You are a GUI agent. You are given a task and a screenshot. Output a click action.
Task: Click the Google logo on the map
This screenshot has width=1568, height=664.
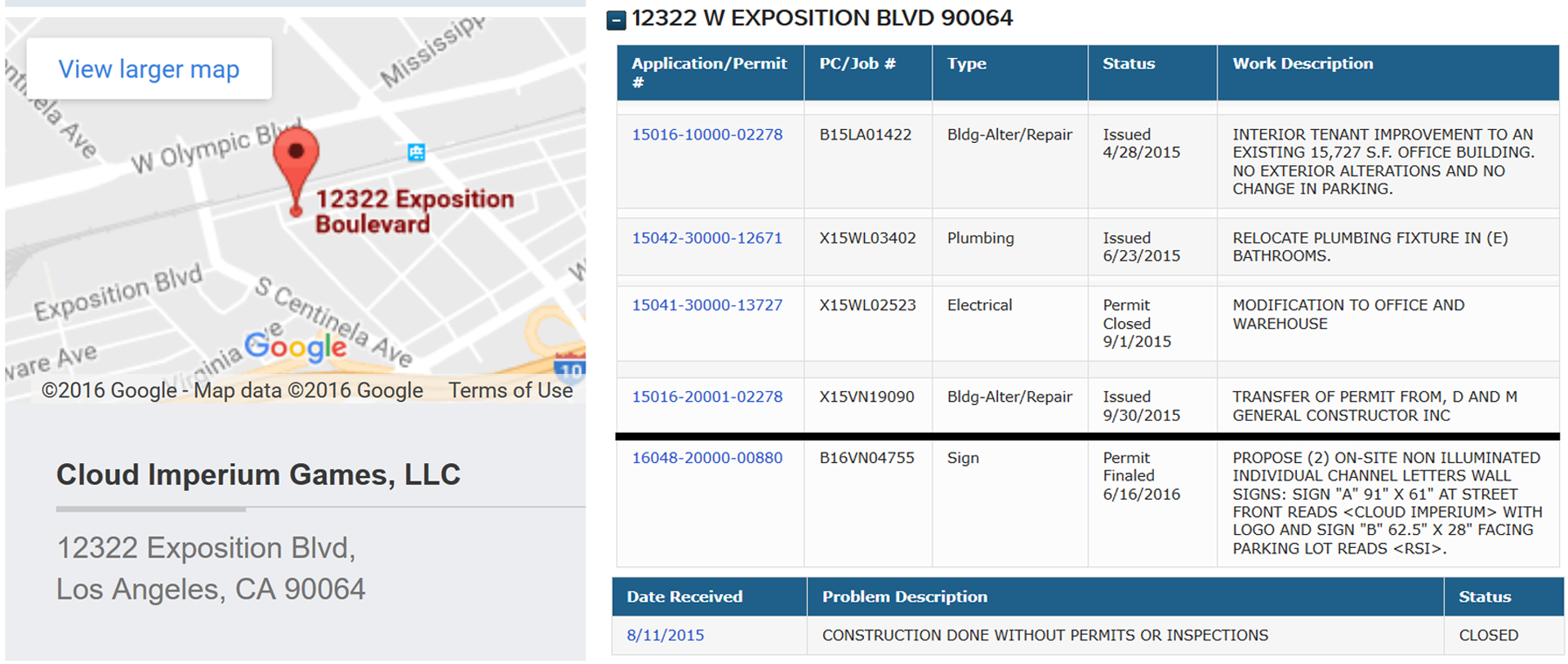tap(296, 346)
